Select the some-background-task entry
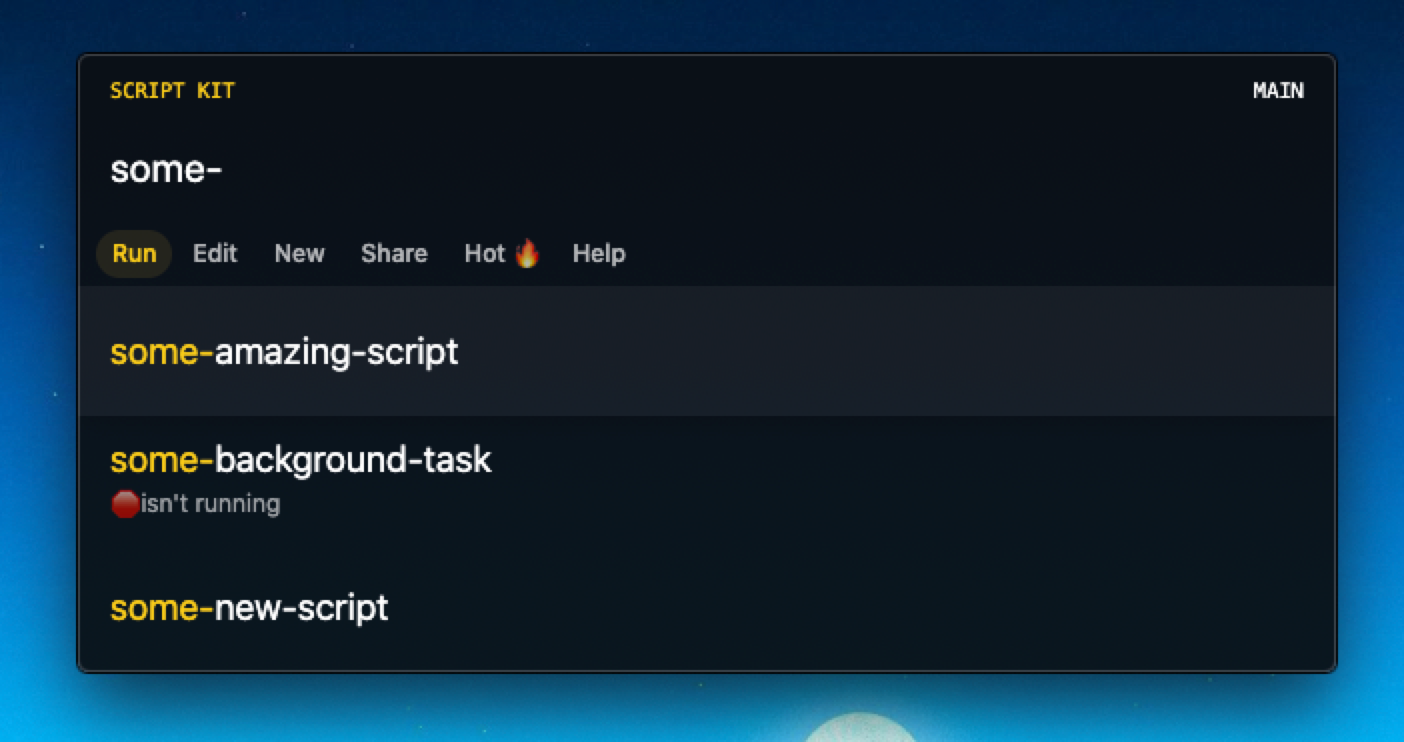The width and height of the screenshot is (1404, 742). [x=706, y=480]
